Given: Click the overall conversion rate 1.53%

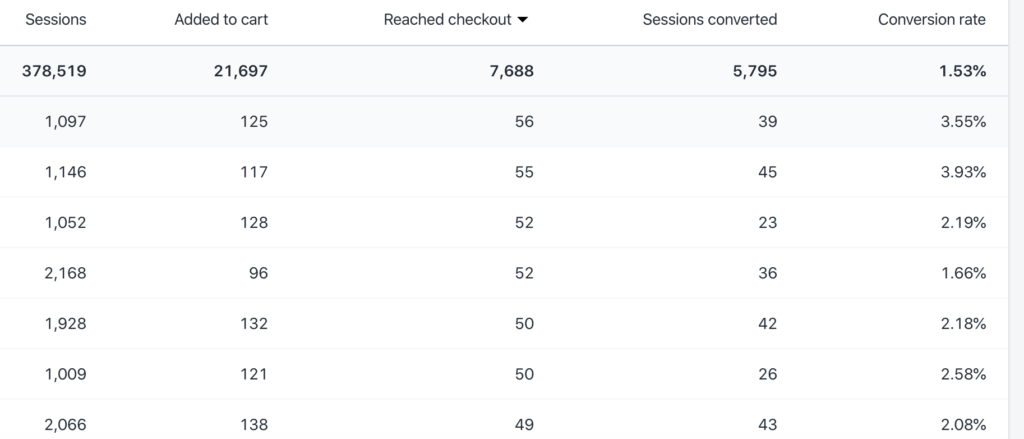Looking at the screenshot, I should (963, 71).
